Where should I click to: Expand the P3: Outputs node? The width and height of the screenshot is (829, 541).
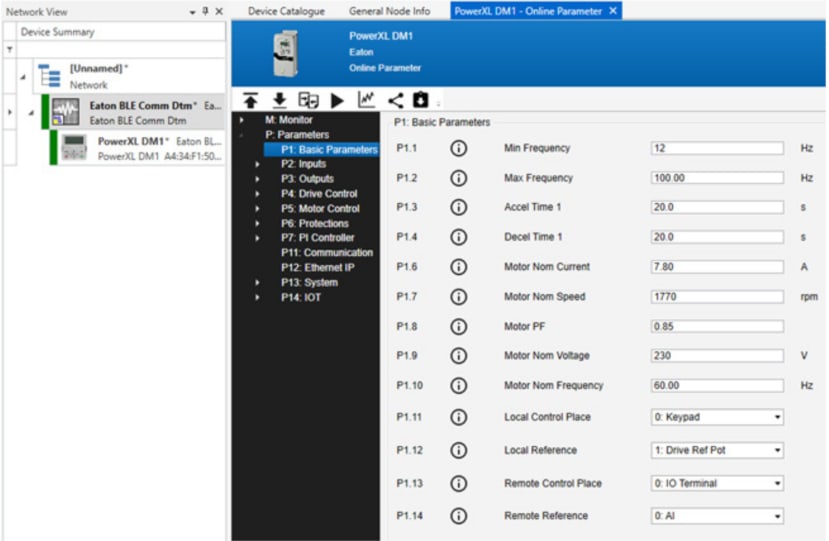(x=257, y=179)
